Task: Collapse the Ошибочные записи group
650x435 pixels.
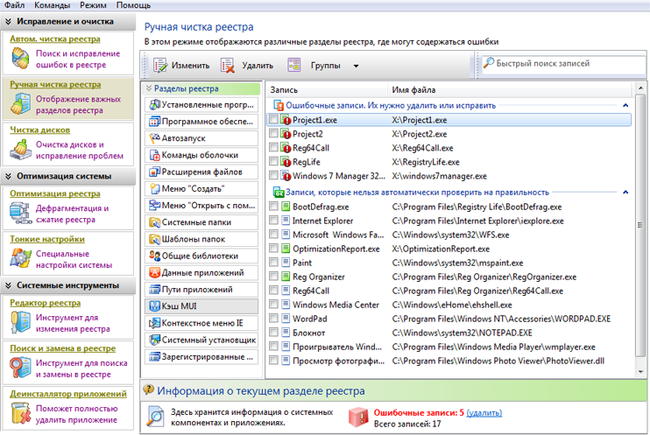Action: [x=625, y=105]
